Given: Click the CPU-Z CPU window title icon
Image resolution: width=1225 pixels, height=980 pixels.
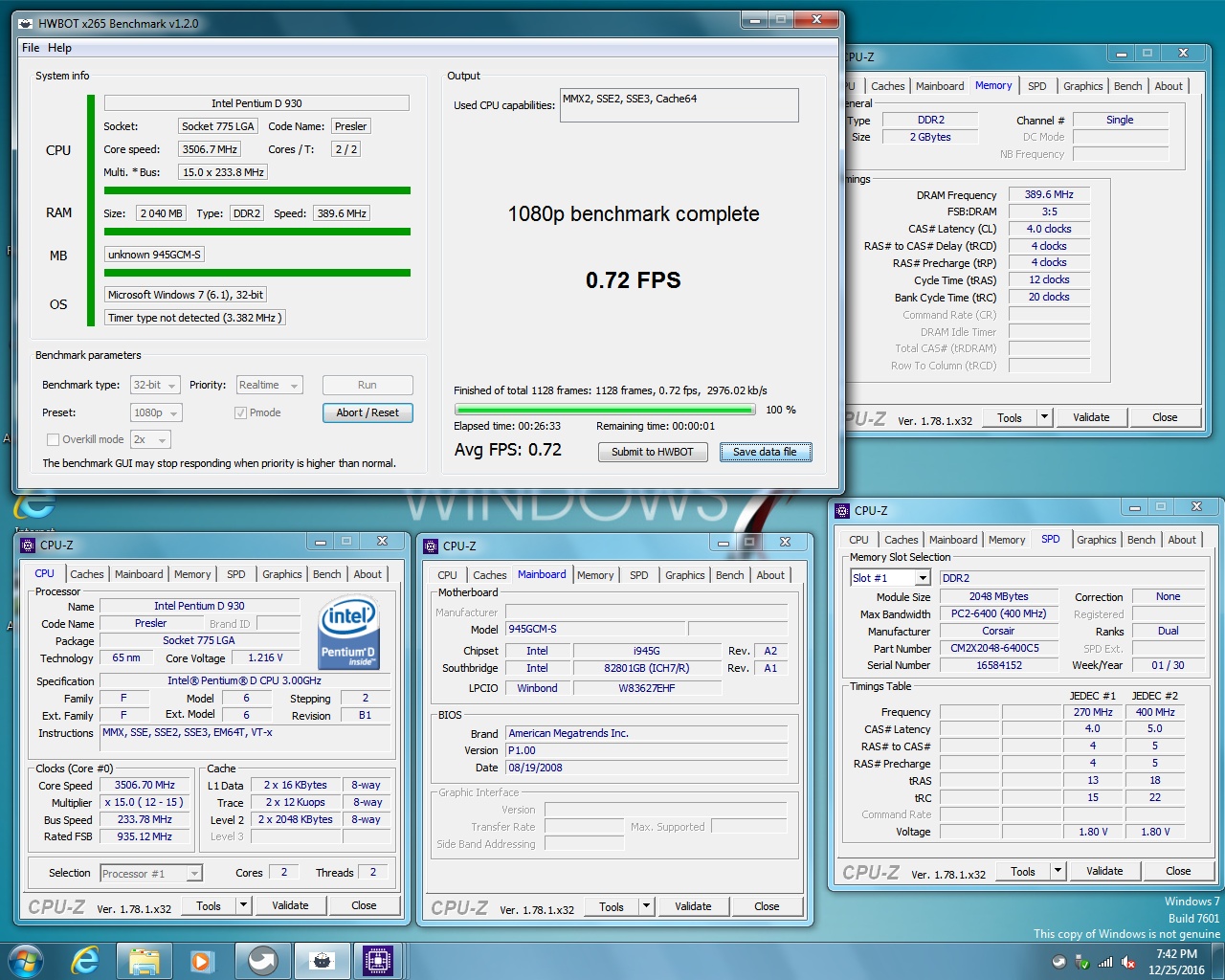Looking at the screenshot, I should click(28, 546).
